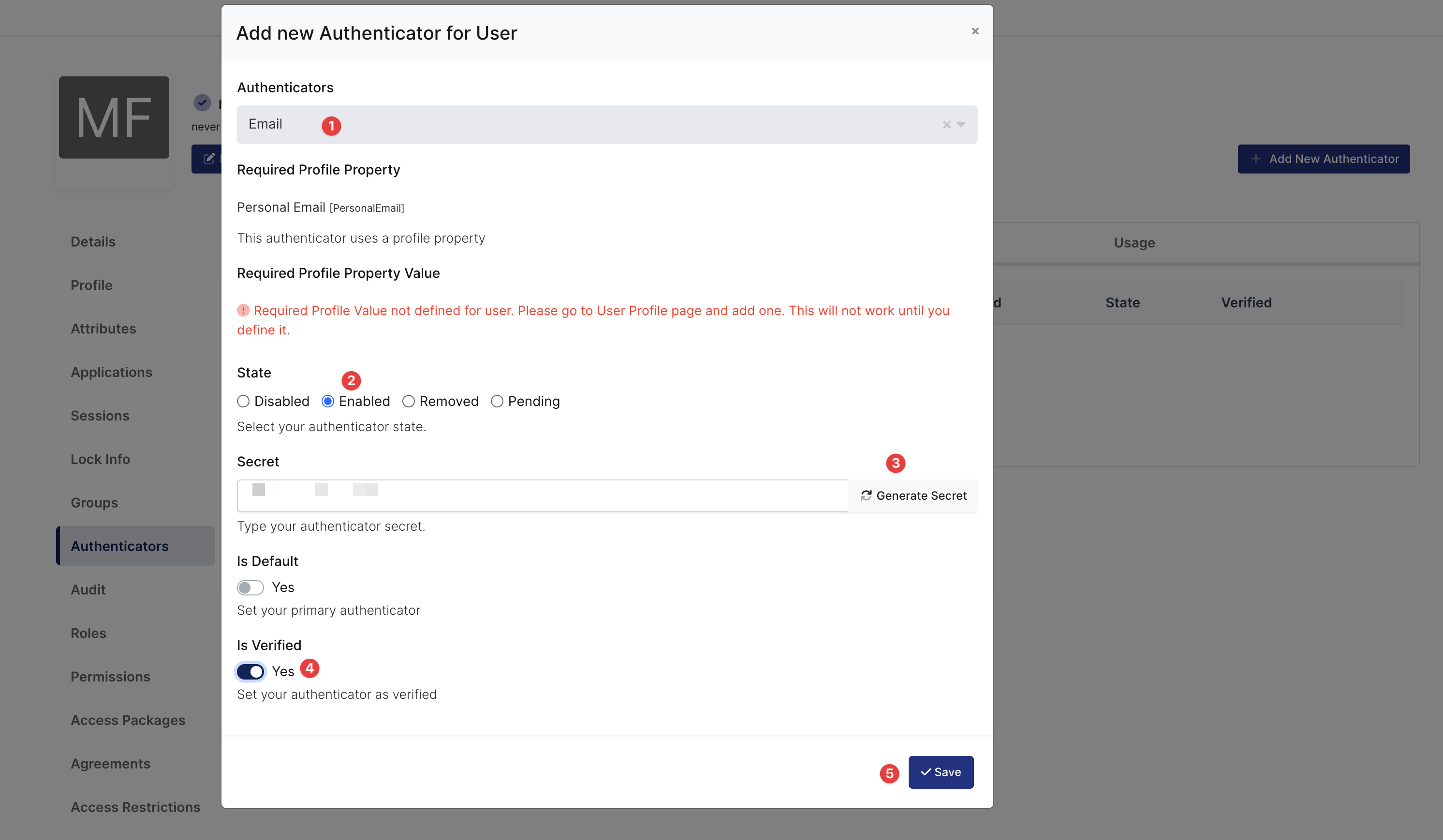Click the MF avatar thumbnail
The width and height of the screenshot is (1443, 840).
pyautogui.click(x=114, y=117)
